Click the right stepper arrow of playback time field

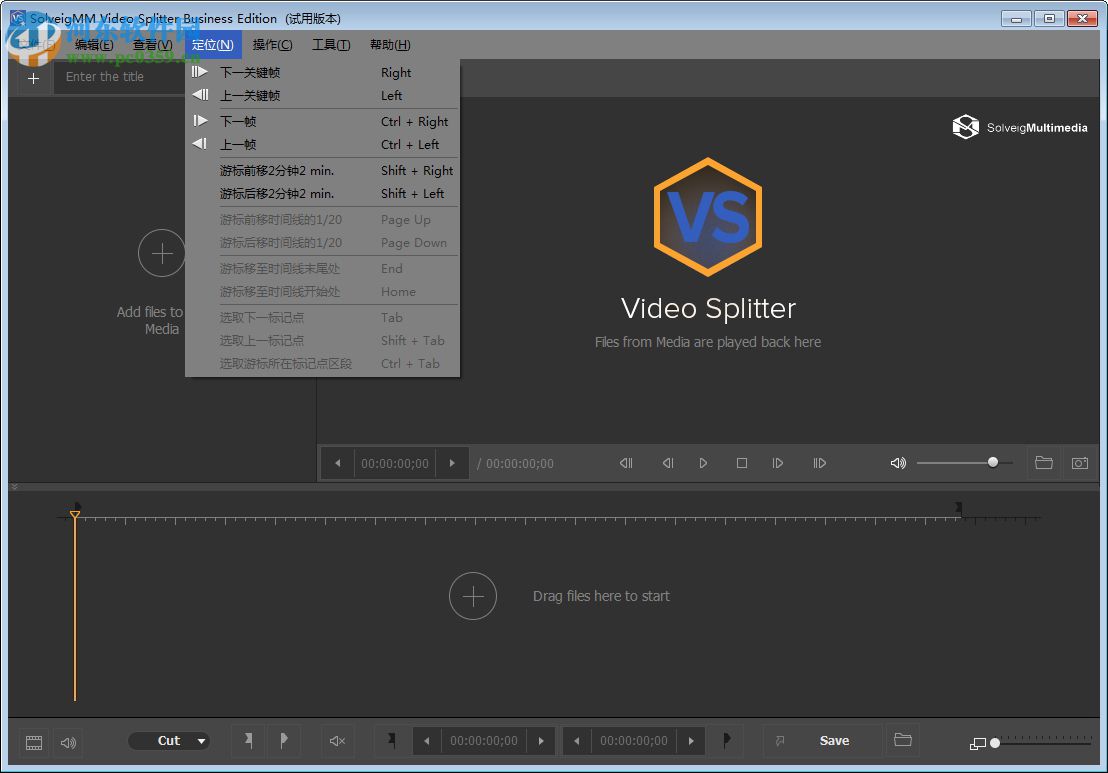pyautogui.click(x=452, y=462)
